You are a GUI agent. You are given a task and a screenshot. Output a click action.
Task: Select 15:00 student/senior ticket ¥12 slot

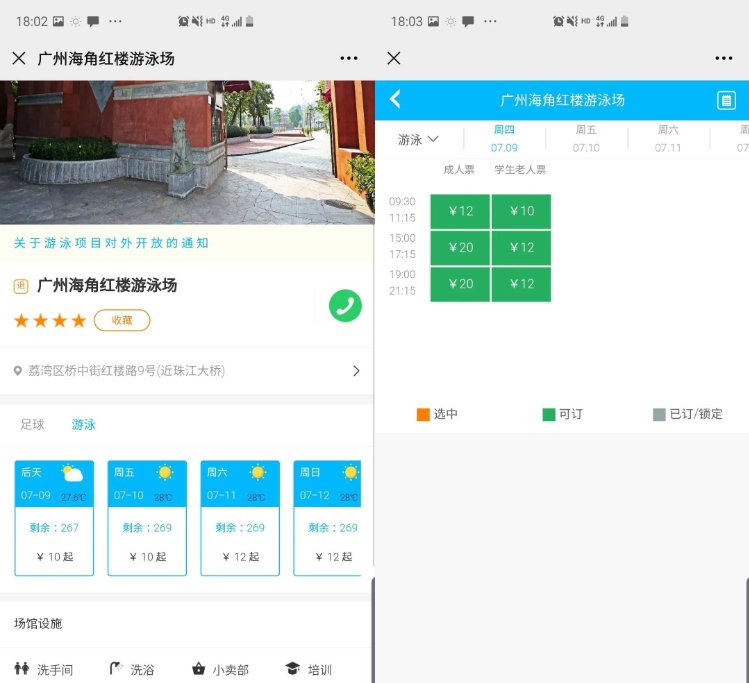[521, 247]
